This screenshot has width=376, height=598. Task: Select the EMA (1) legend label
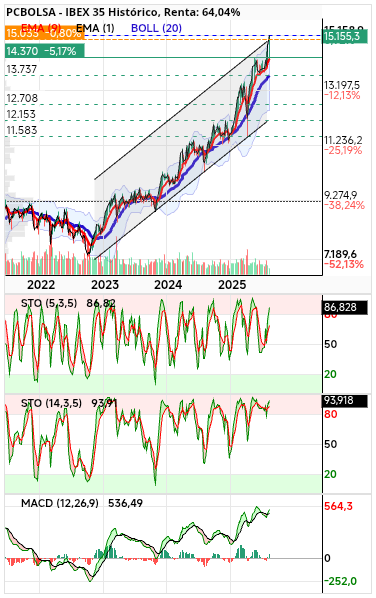point(95,28)
